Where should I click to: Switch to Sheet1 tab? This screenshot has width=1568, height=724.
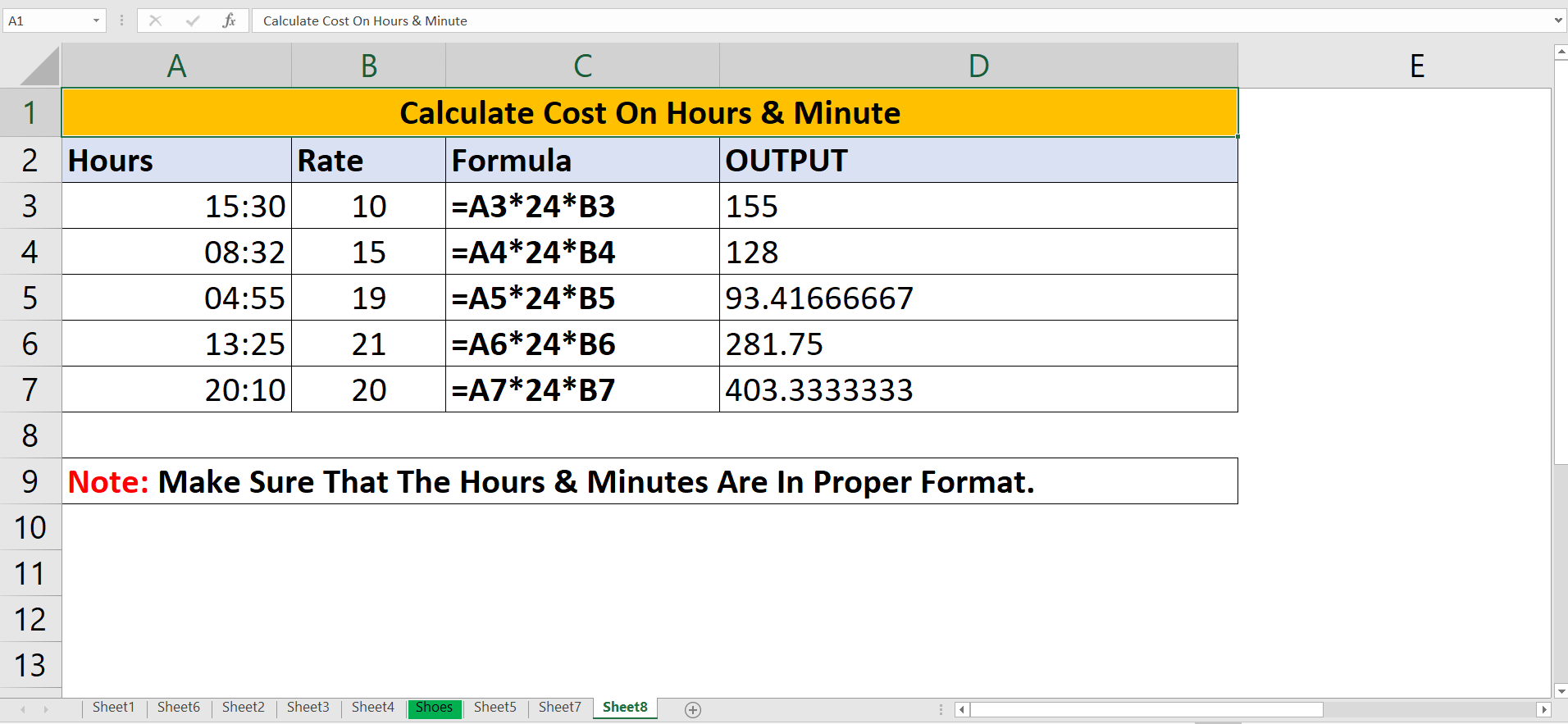click(x=113, y=707)
